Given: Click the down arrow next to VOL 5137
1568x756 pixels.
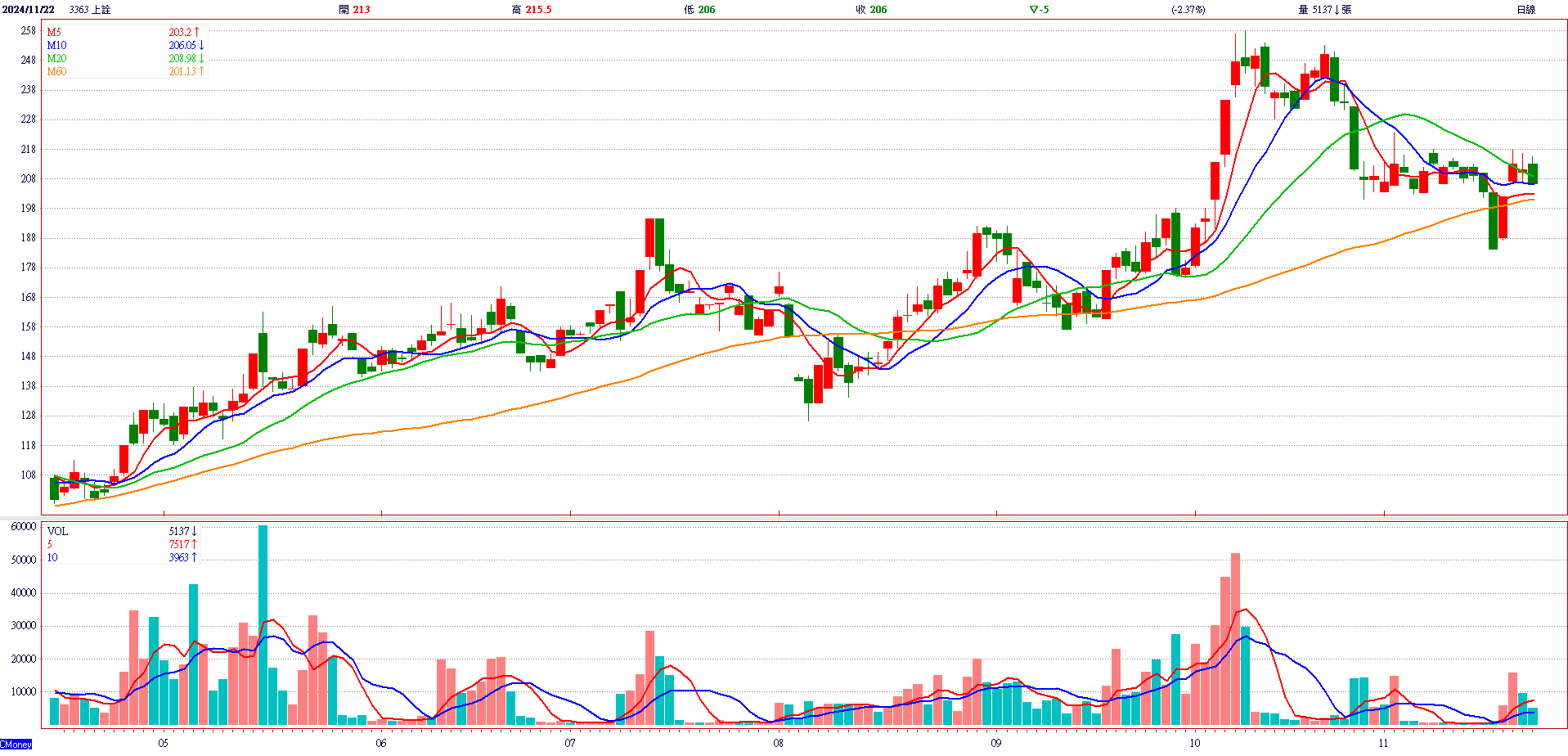Looking at the screenshot, I should pos(195,531).
